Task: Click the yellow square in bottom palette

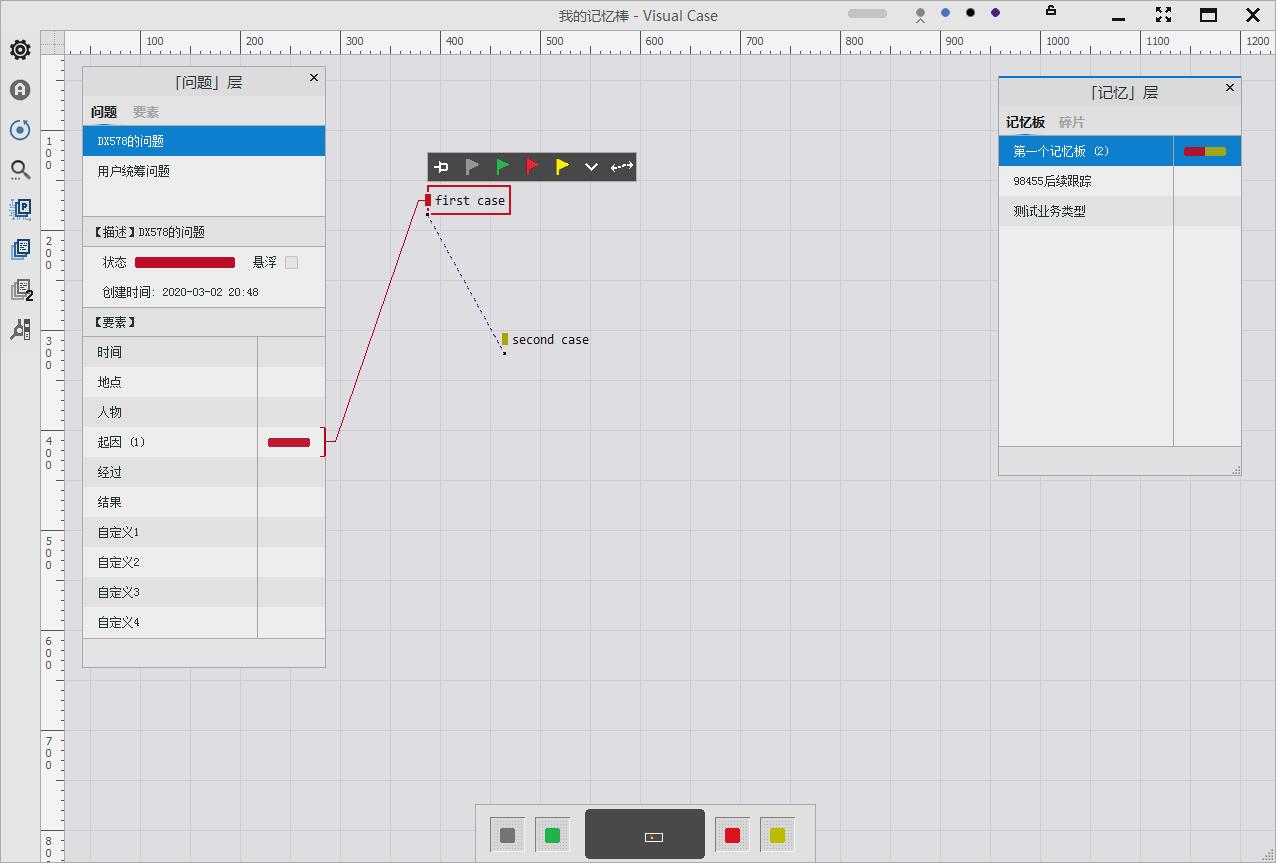Action: [777, 835]
